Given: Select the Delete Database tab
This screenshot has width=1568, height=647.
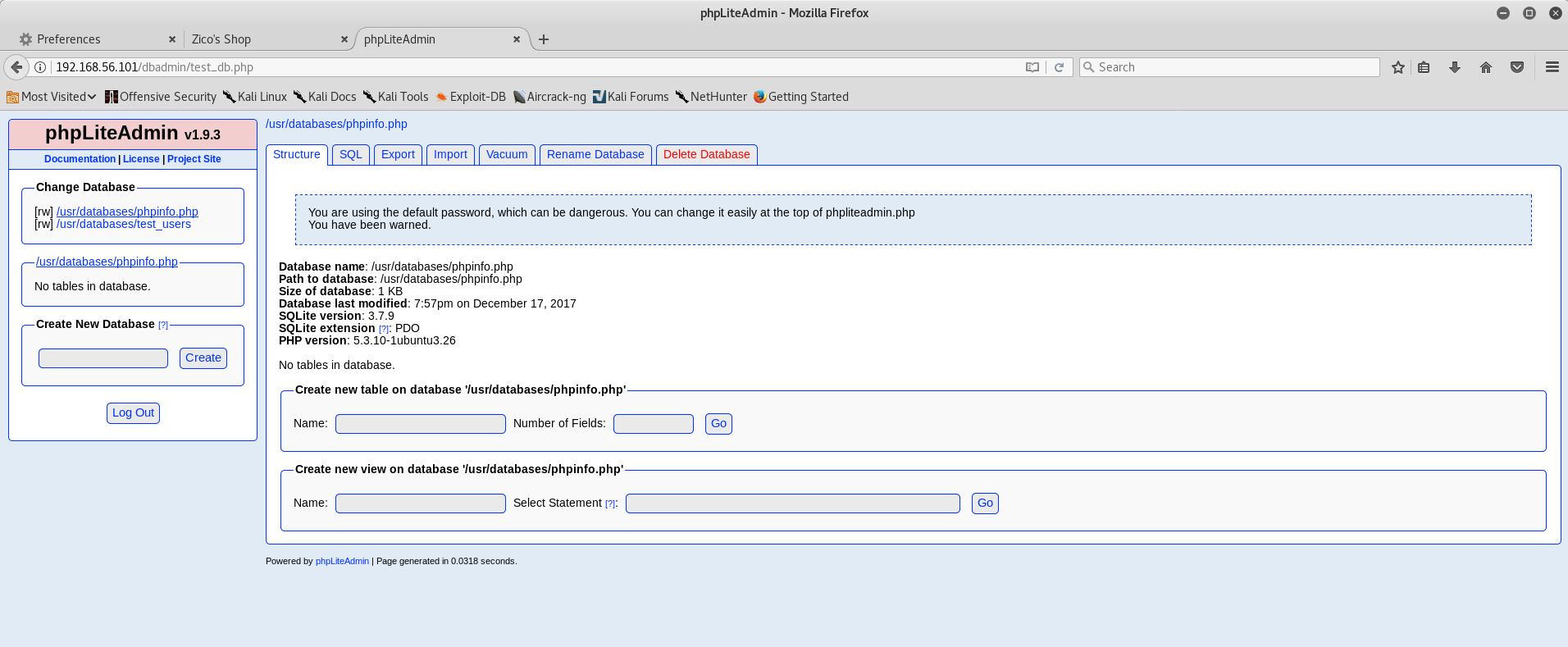Looking at the screenshot, I should point(706,154).
